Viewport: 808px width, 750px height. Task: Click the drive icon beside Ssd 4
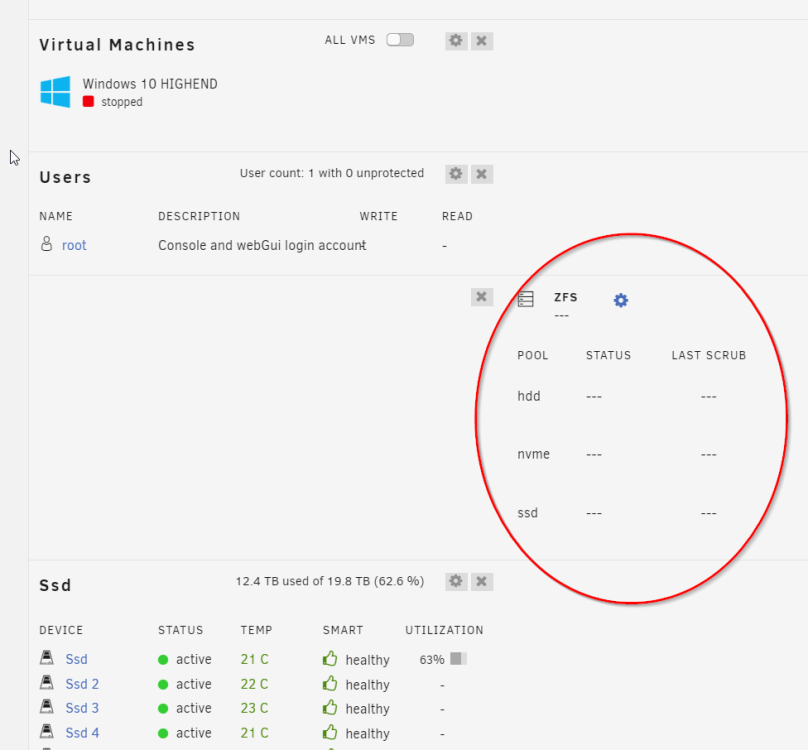(x=47, y=731)
